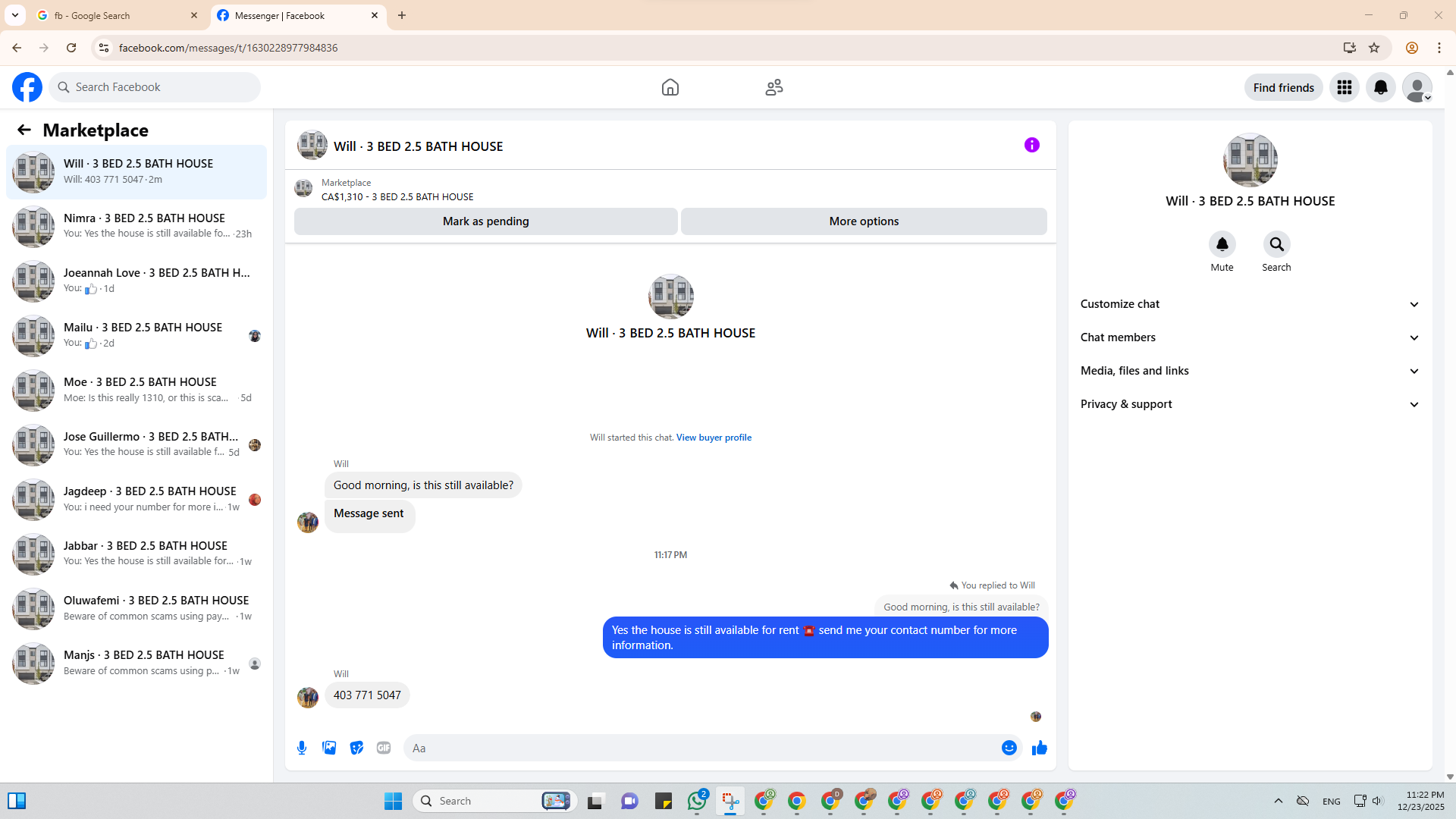Open the GIF picker icon
Screen dimensions: 1456x819
[x=384, y=748]
